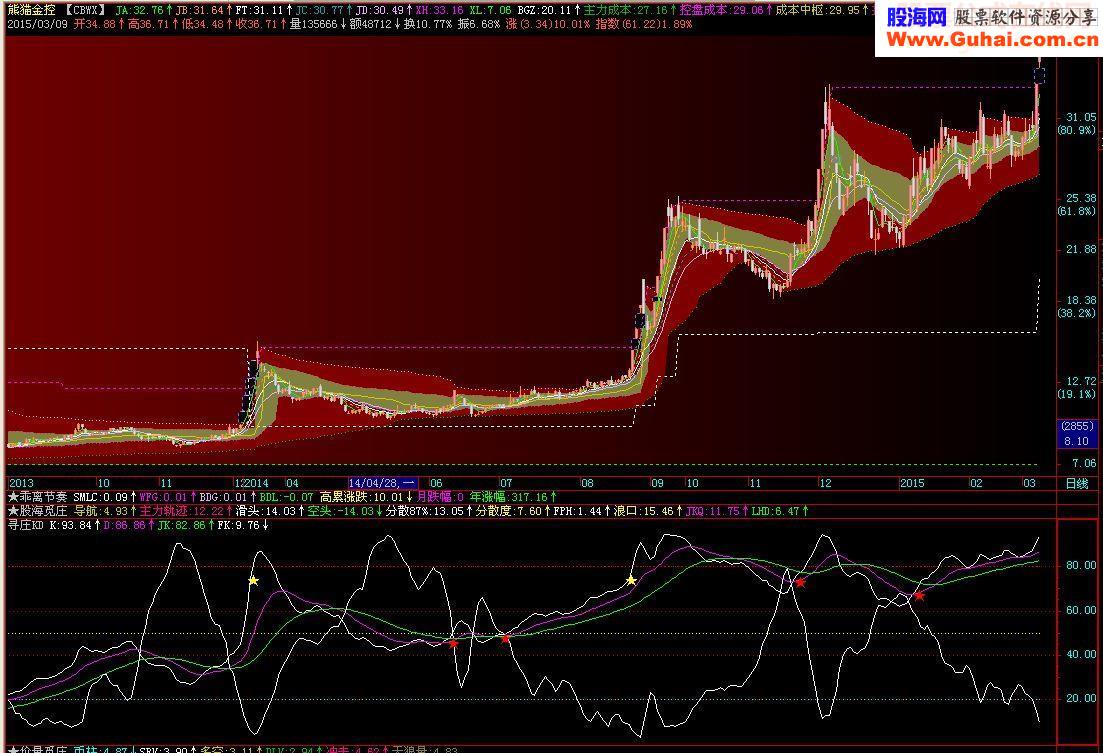Click the last red star KD signal

919,596
